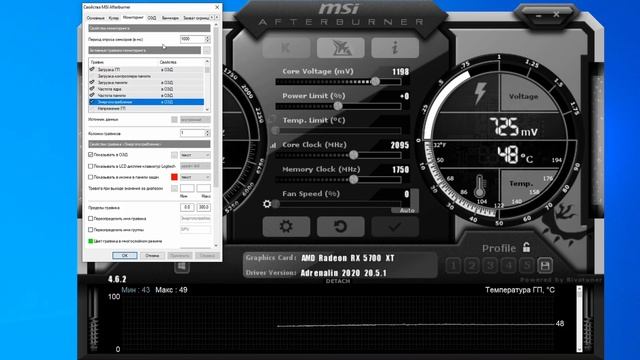The height and width of the screenshot is (360, 640).
Task: Click graph list scroll-up arrow
Action: tap(207, 61)
